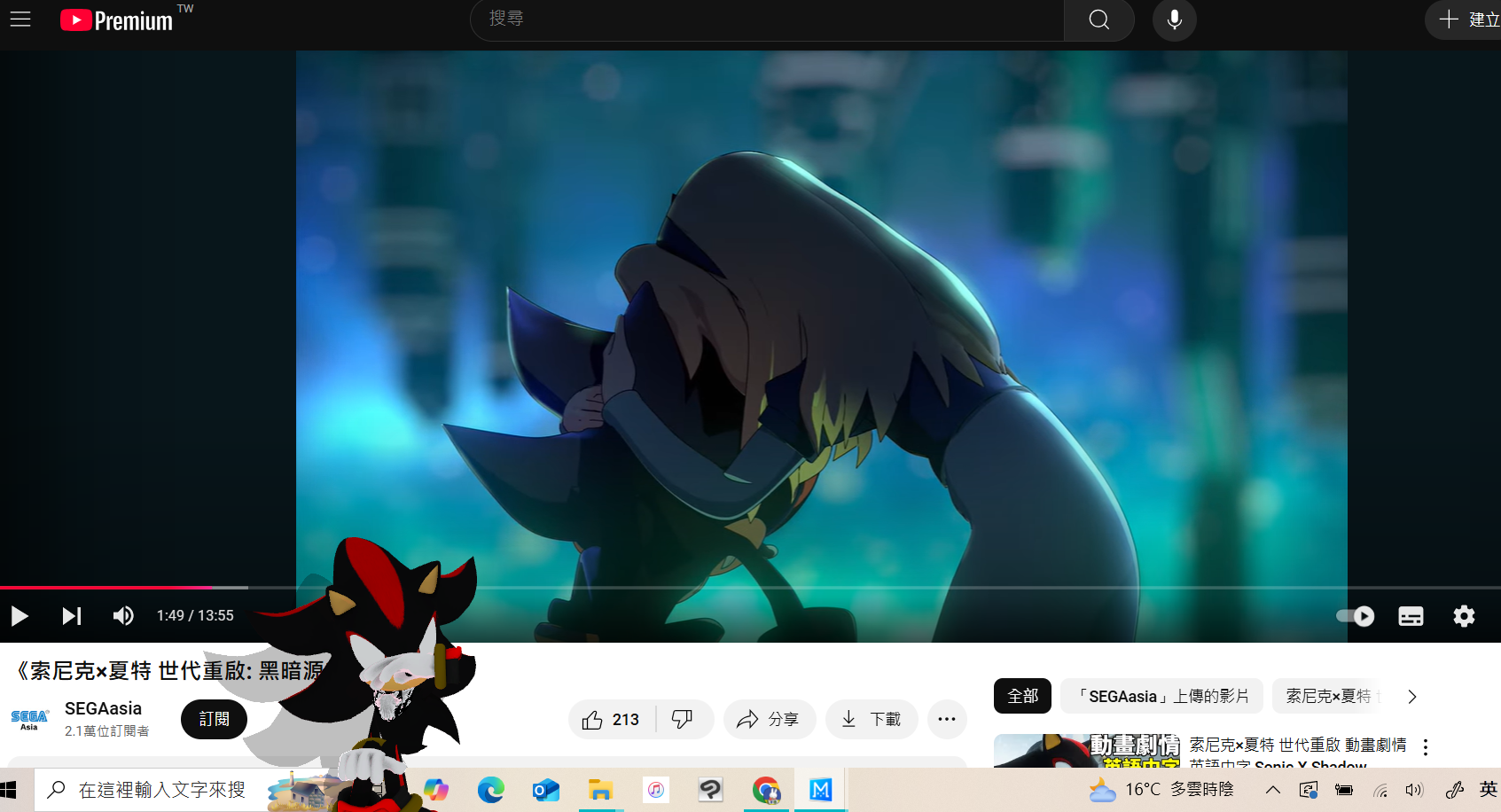Click 2.1萬位訂閱者 subscriber count
This screenshot has height=812, width=1501.
[106, 731]
